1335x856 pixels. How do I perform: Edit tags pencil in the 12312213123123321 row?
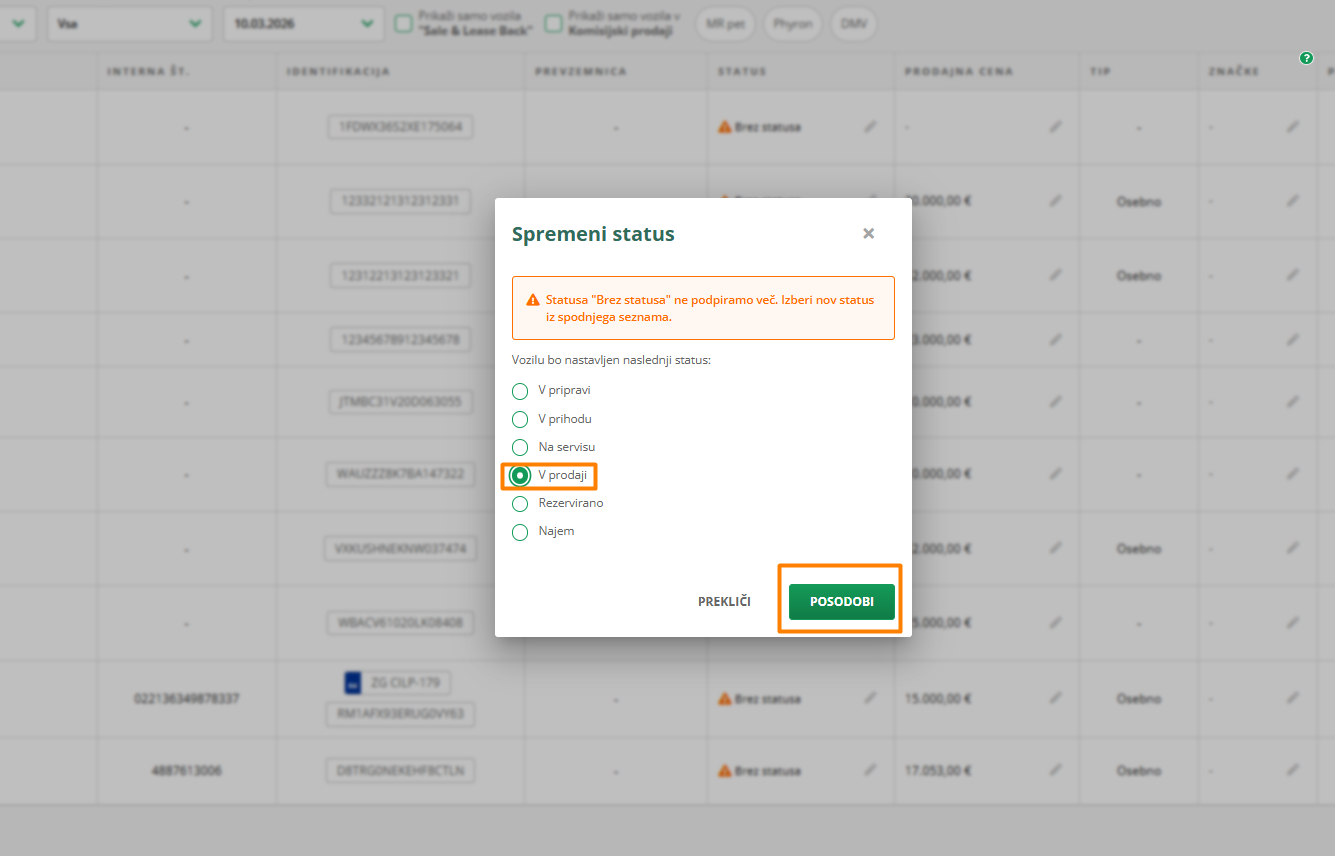1293,275
